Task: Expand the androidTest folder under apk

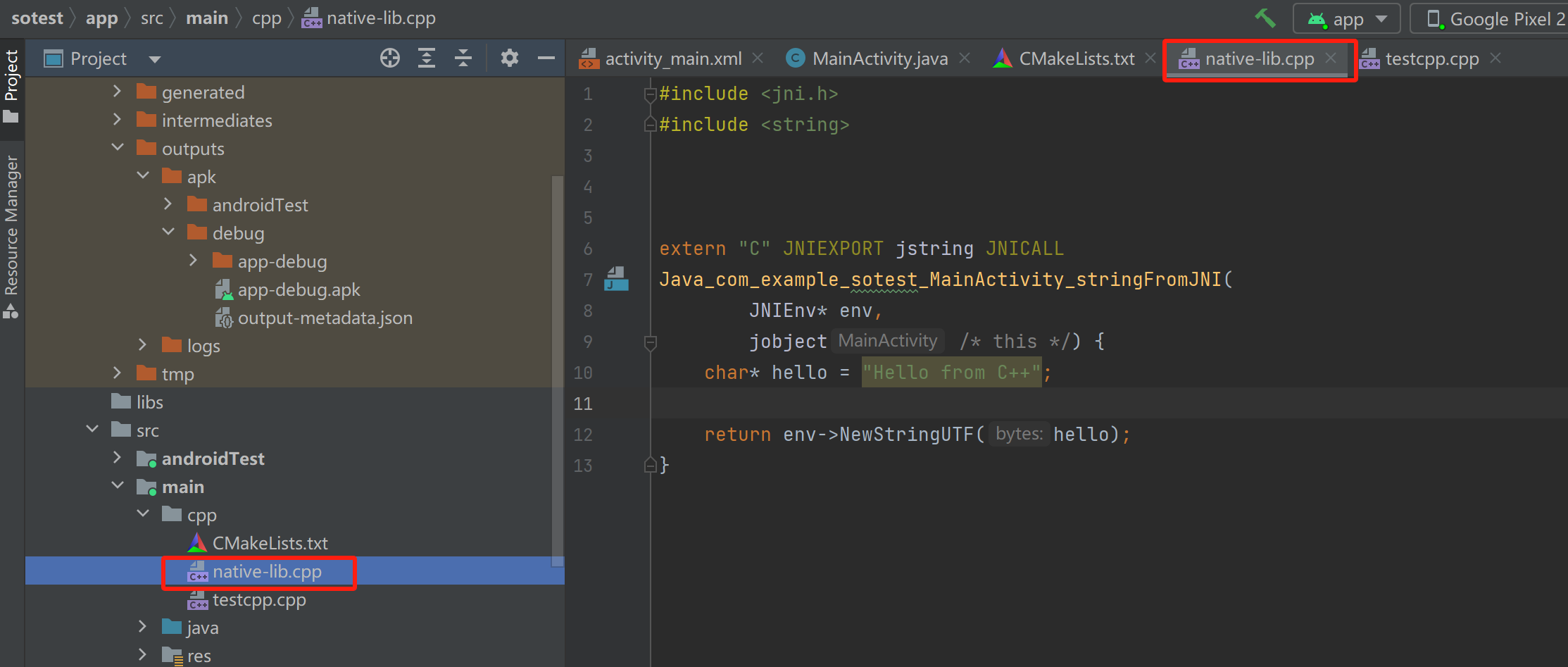Action: tap(168, 204)
